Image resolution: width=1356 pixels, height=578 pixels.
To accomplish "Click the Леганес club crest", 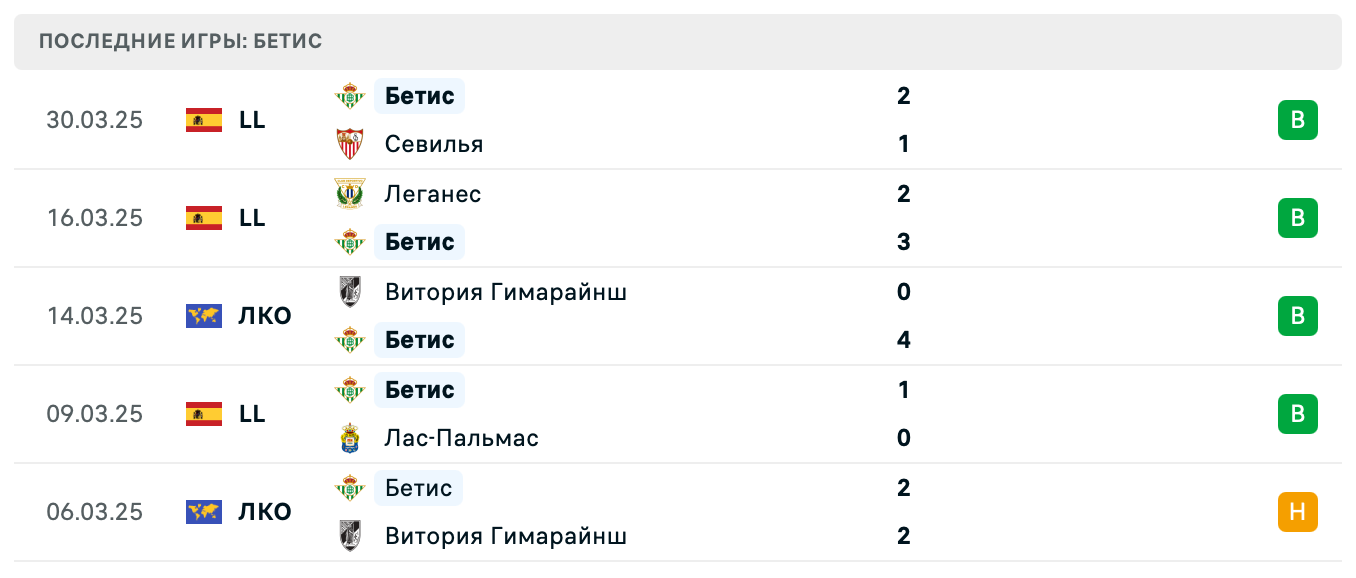I will 351,194.
